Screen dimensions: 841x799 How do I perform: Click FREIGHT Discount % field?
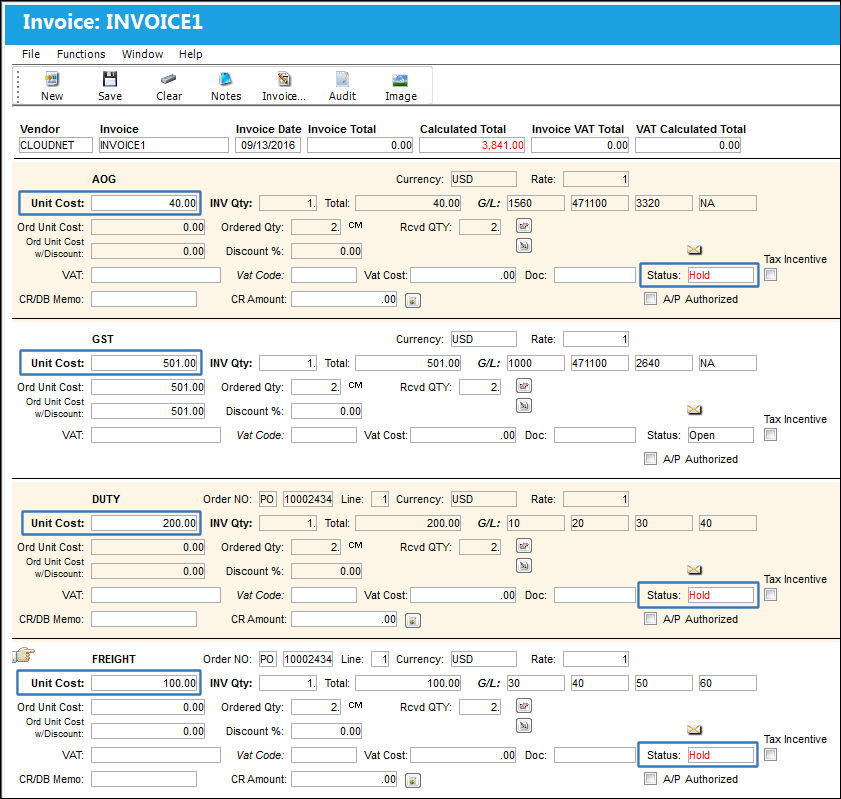(x=327, y=731)
